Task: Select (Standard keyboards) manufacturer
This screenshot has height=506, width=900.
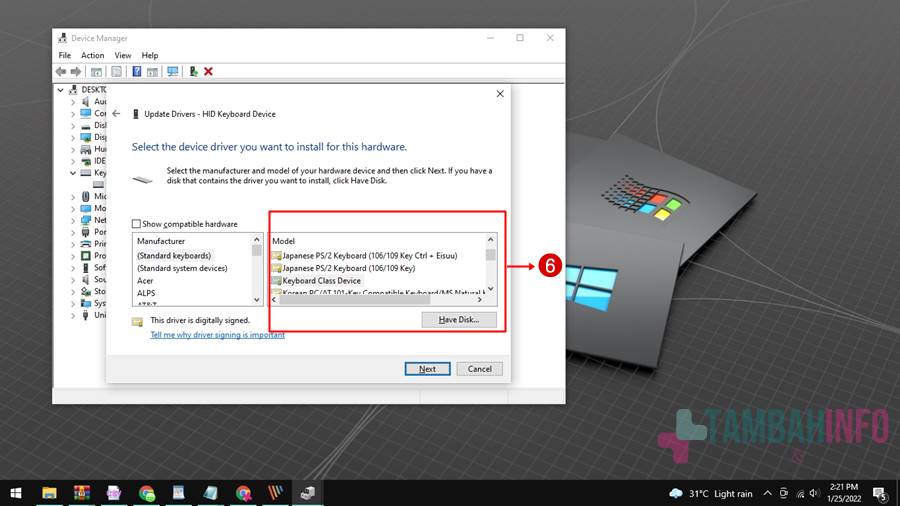Action: [x=174, y=256]
